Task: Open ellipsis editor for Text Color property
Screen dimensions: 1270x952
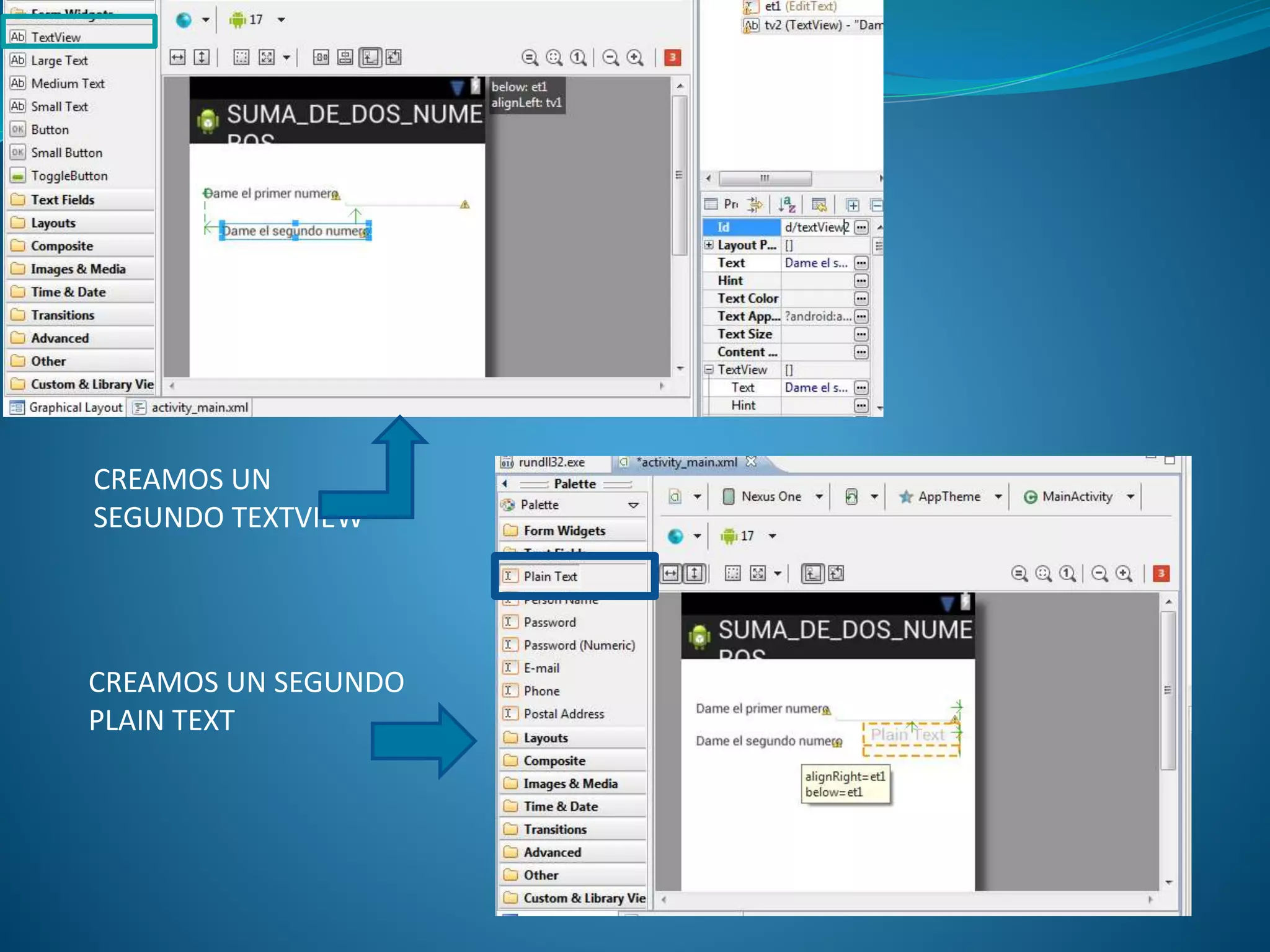Action: tap(861, 299)
